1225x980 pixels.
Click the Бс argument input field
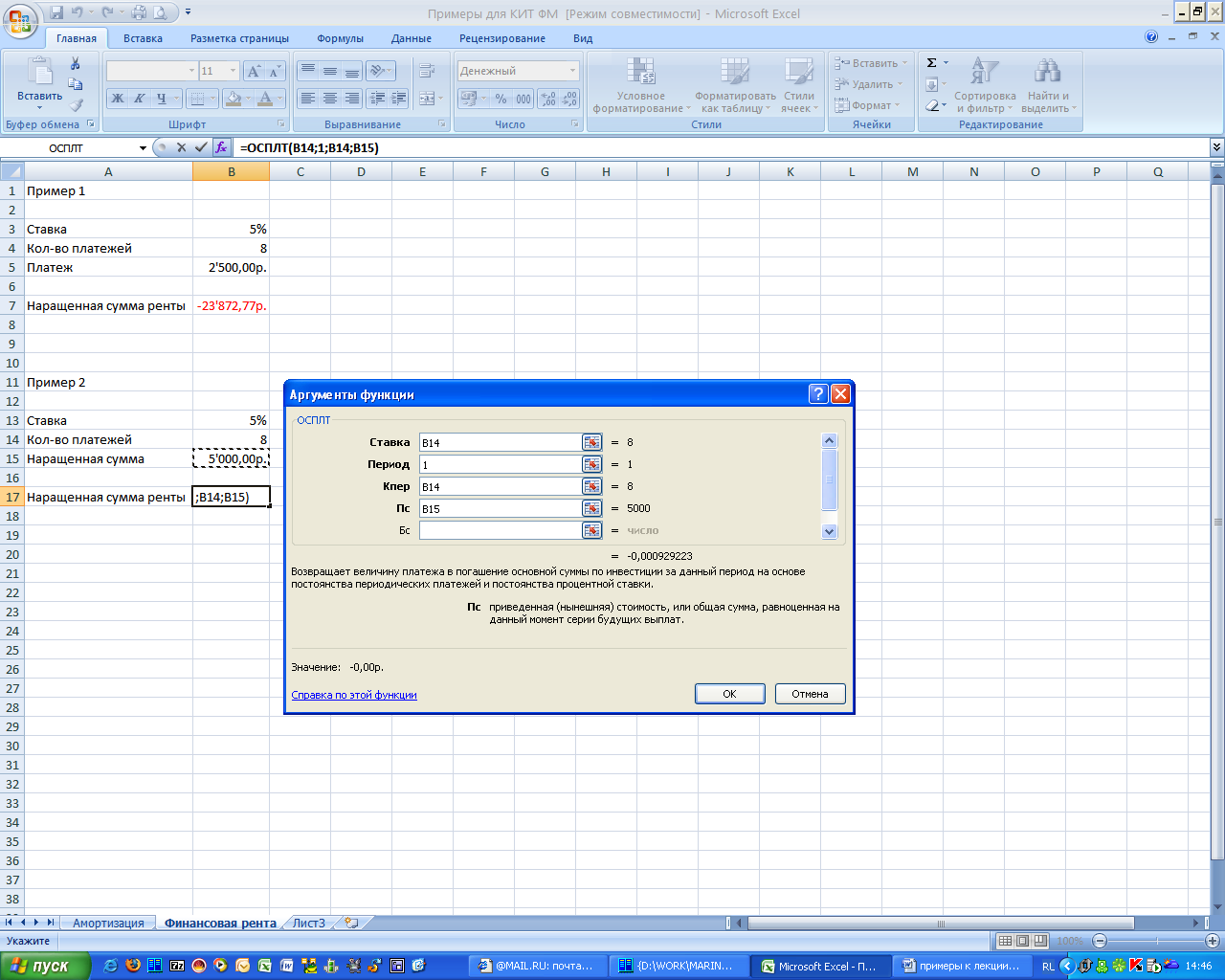500,530
